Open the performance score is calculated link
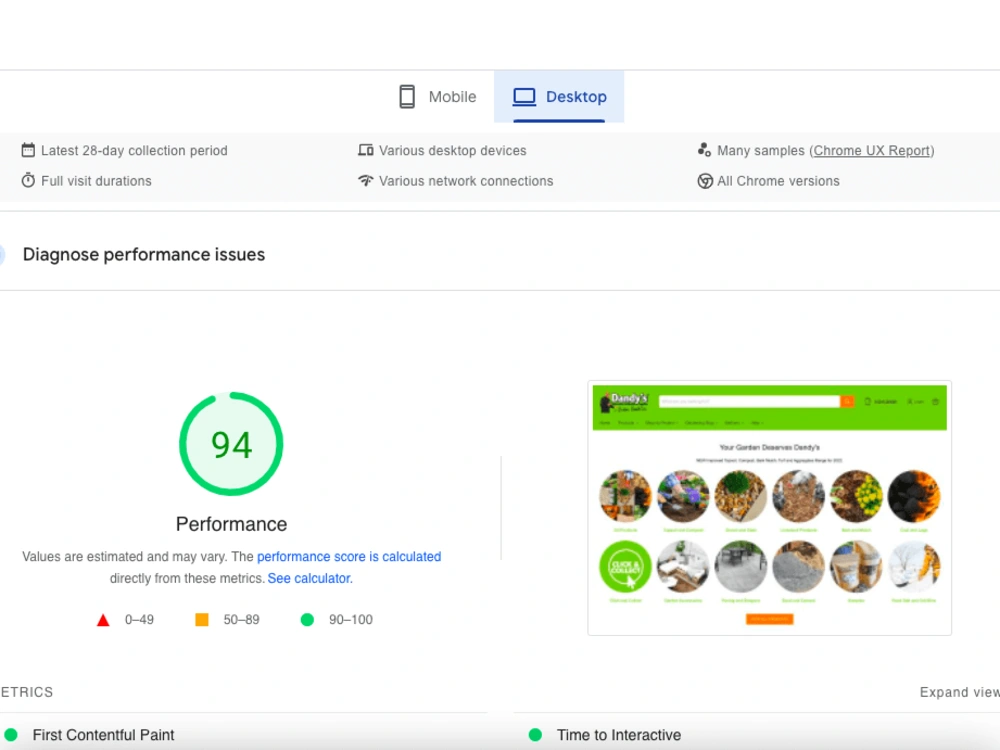 point(349,557)
